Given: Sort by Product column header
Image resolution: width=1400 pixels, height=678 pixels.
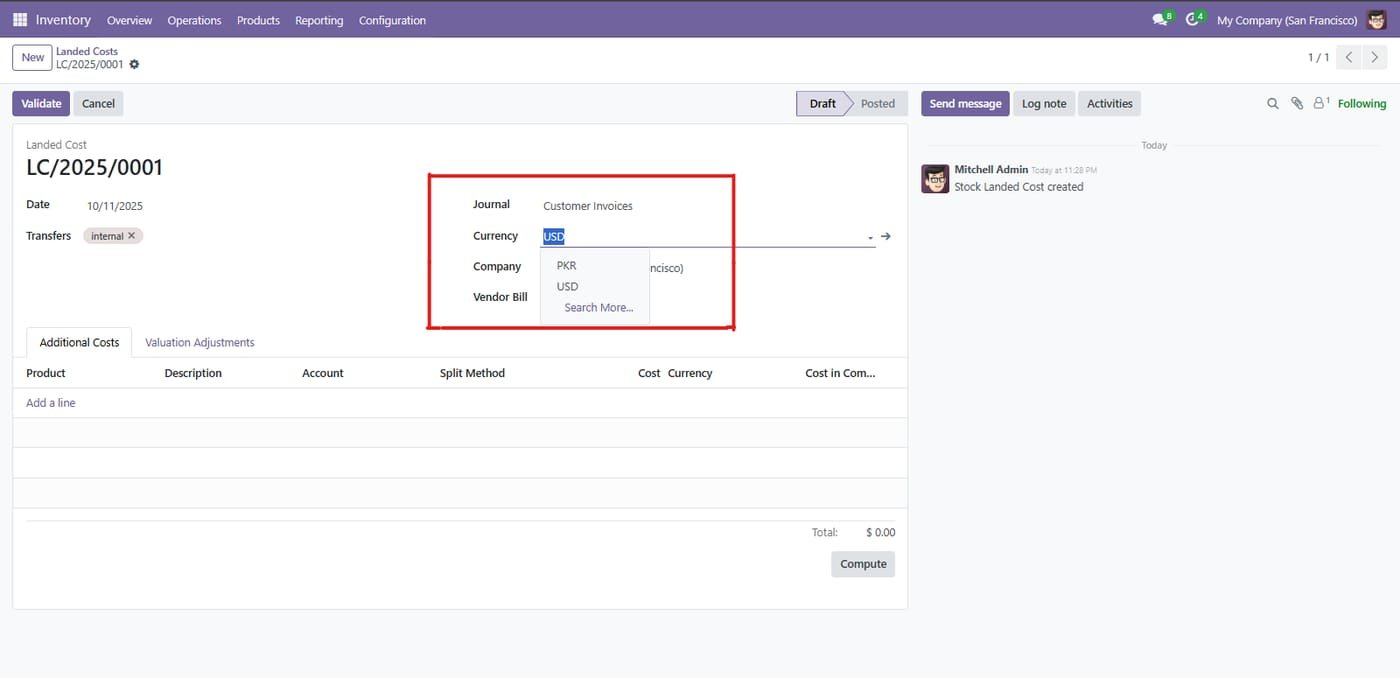Looking at the screenshot, I should [46, 373].
